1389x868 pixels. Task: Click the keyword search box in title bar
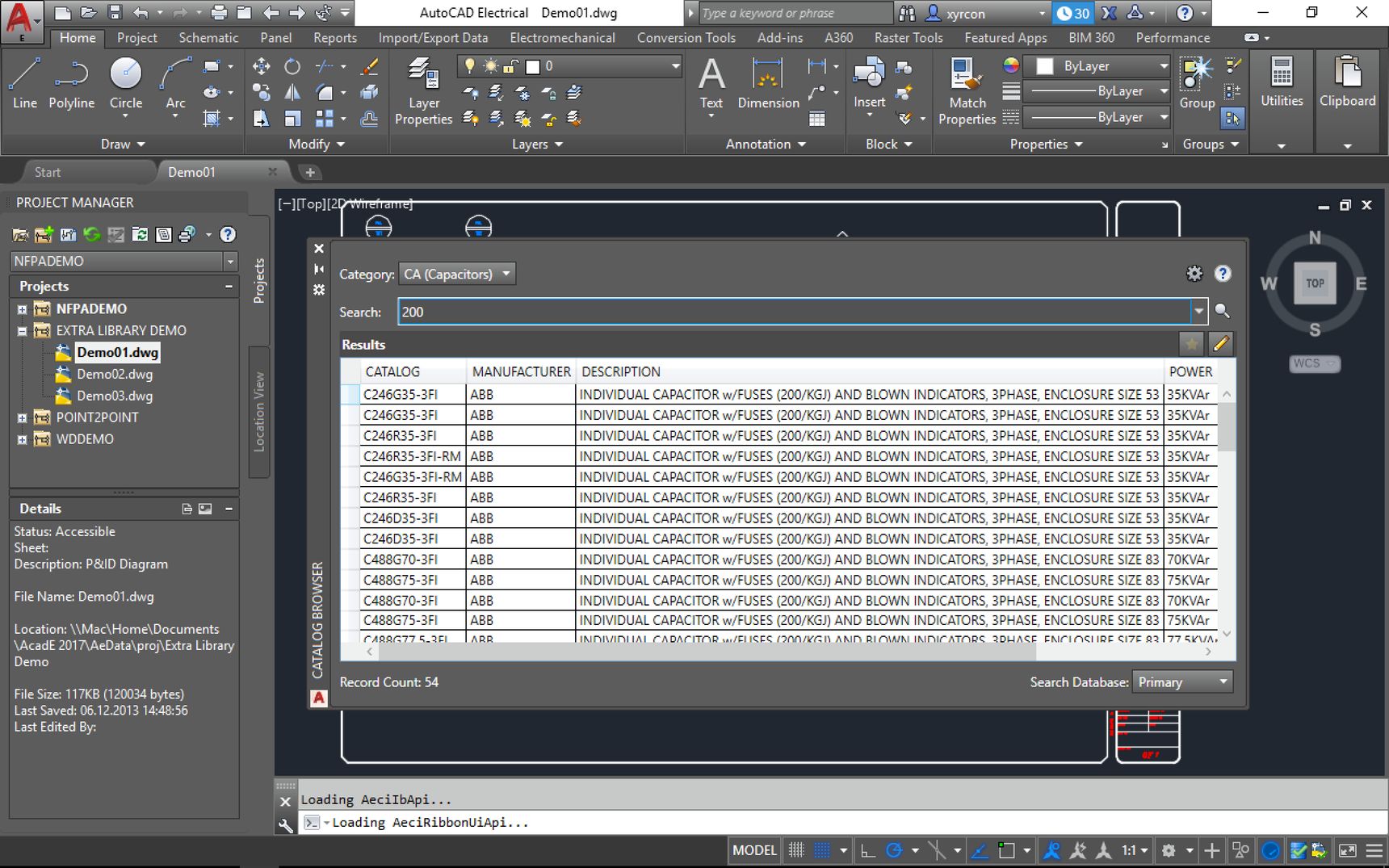[x=795, y=13]
